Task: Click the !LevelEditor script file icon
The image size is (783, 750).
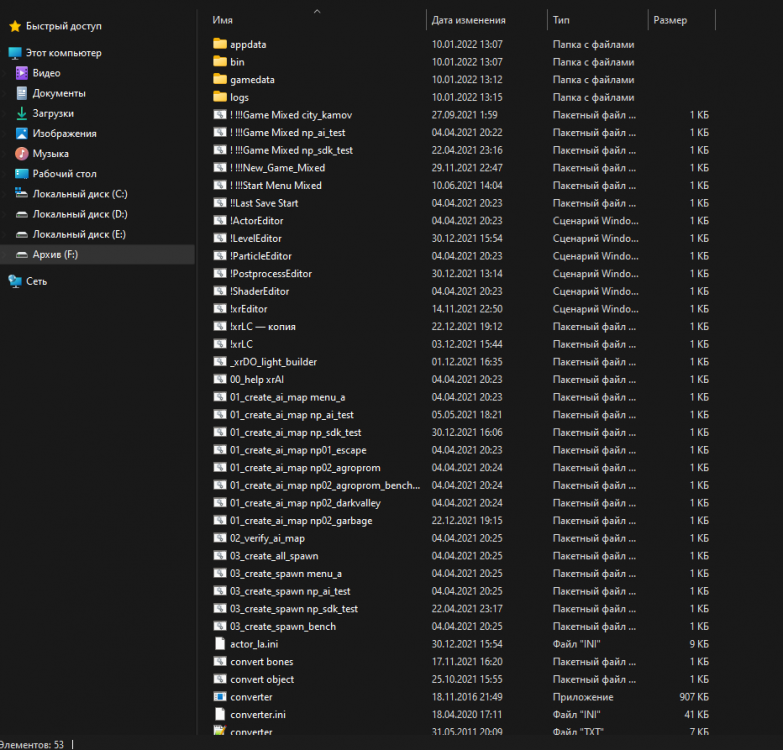Action: click(220, 239)
